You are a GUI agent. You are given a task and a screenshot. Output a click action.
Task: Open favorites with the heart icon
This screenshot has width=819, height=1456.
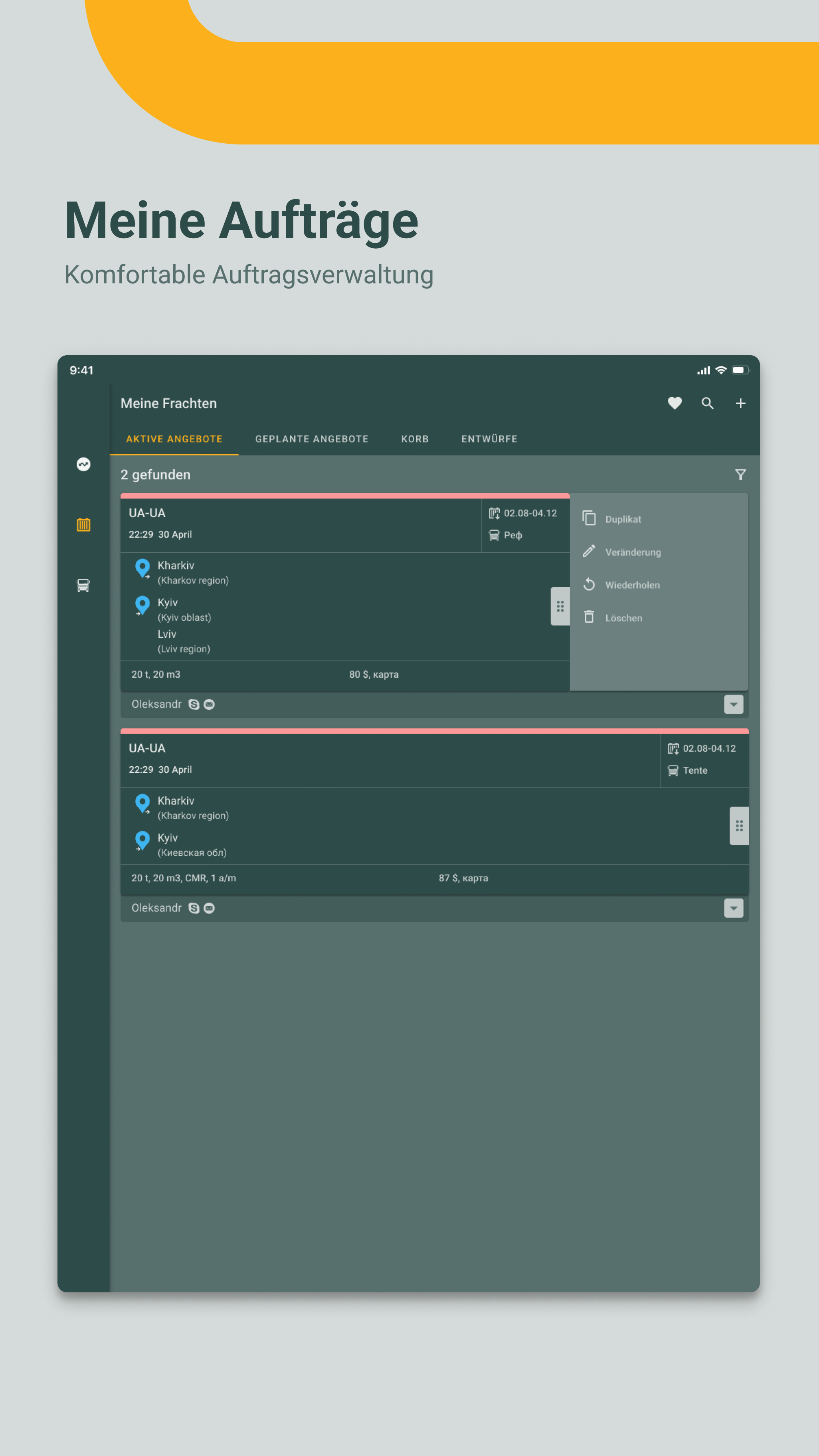click(674, 403)
